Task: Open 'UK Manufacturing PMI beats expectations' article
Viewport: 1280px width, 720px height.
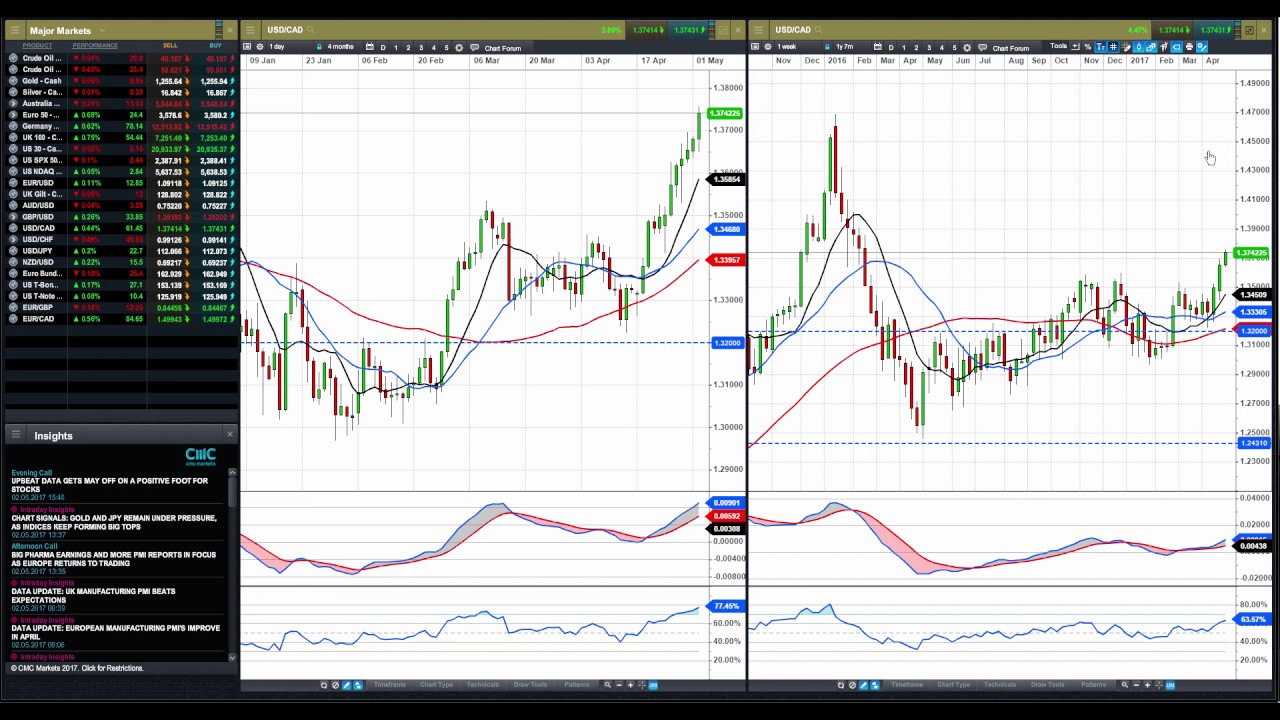Action: tap(93, 596)
